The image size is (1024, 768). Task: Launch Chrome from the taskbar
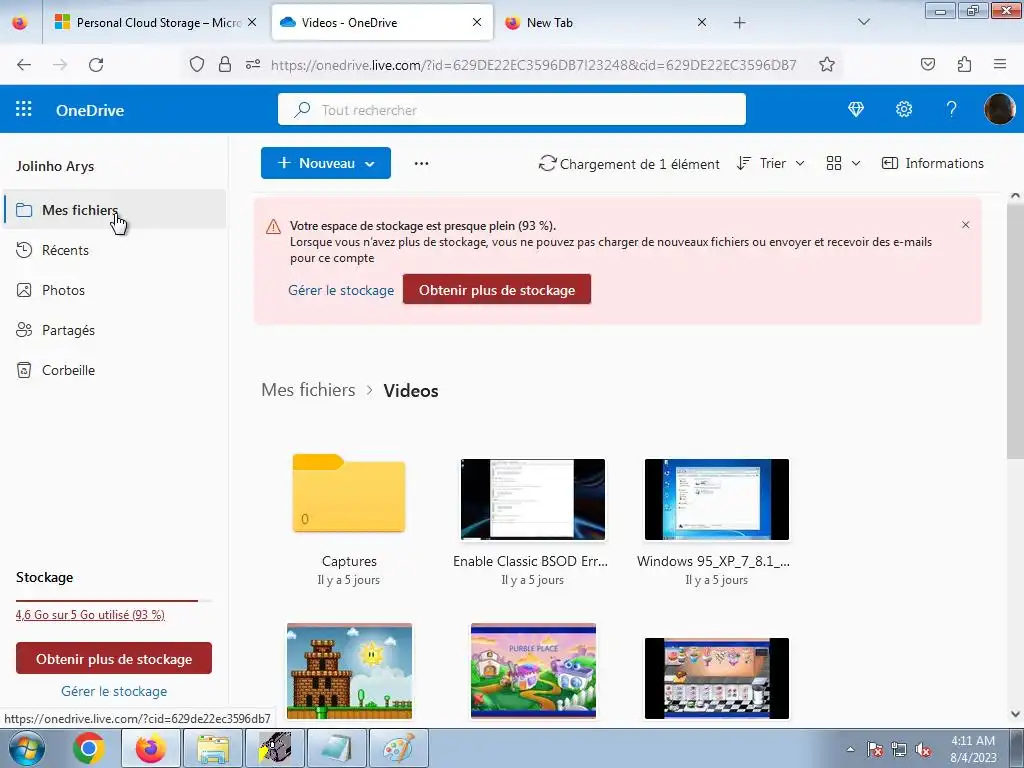click(x=89, y=748)
